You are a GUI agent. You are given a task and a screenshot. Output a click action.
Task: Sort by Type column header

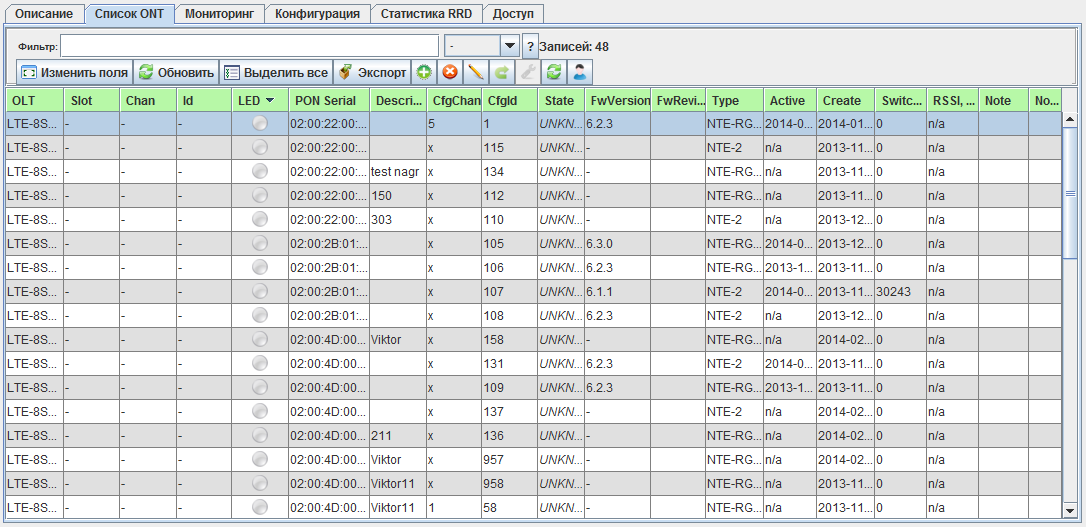(735, 100)
